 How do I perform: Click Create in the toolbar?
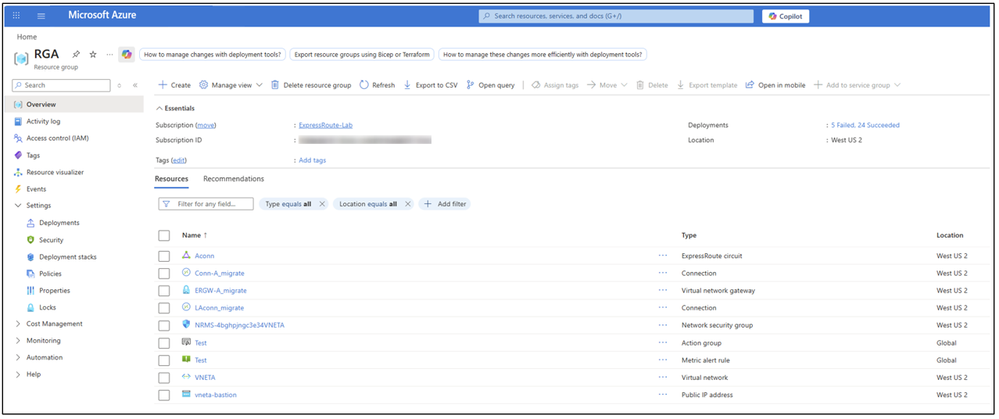click(x=174, y=85)
